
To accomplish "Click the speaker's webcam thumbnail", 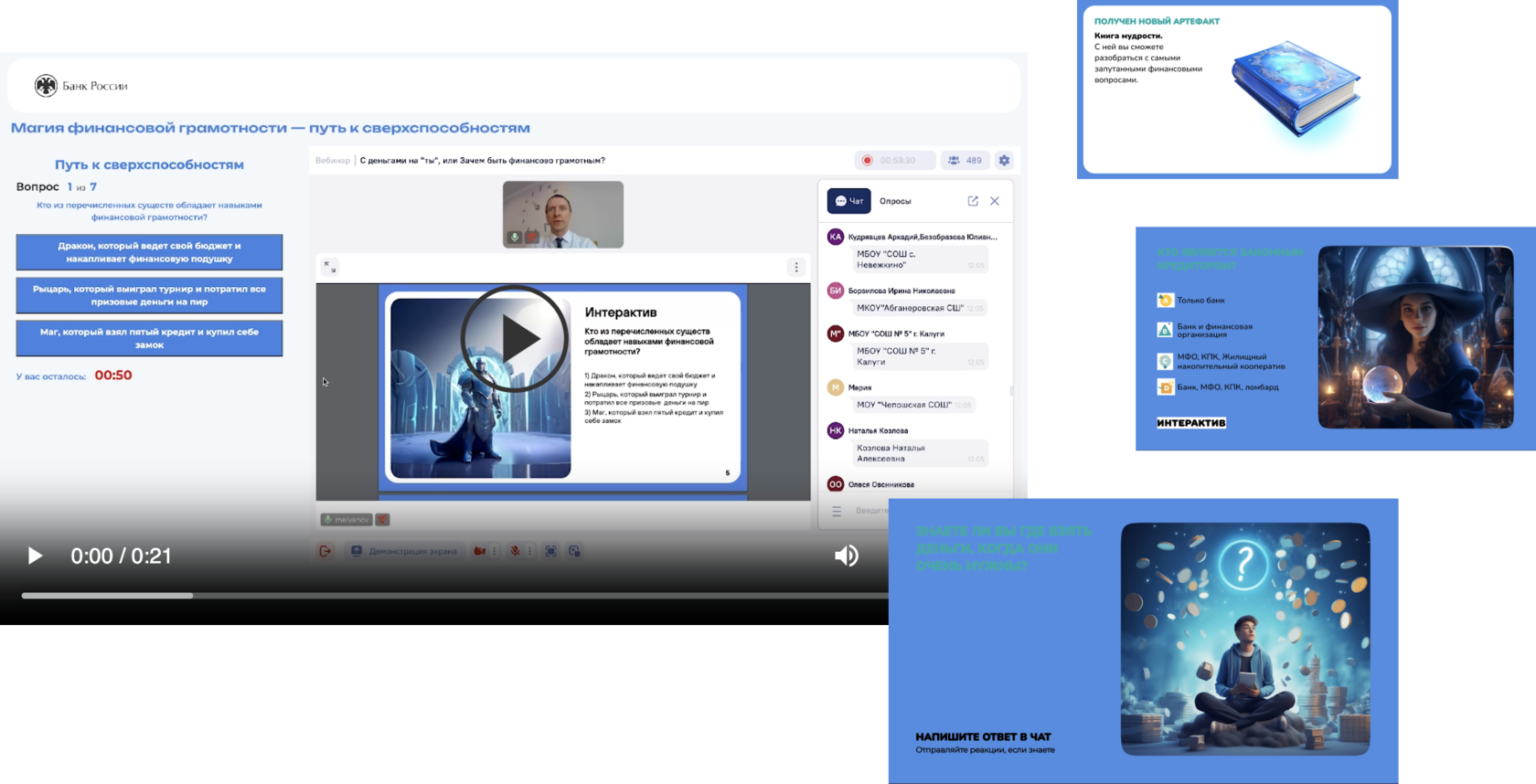I will tap(563, 215).
